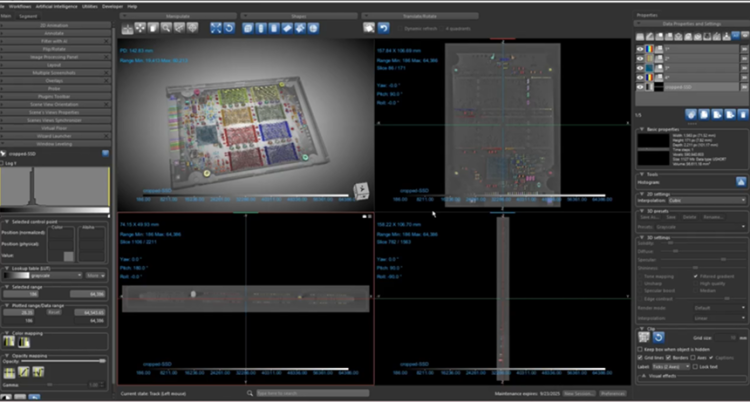Click the Reset button in Plotted range
Screen dimensions: 750x402
click(54, 312)
